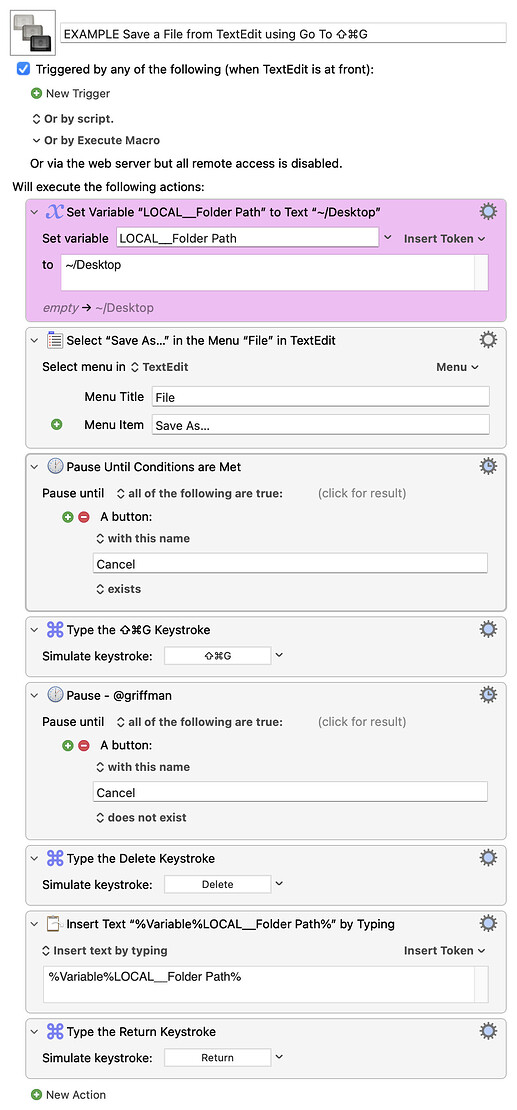Edit the 'LOCAL__Folder Path' variable name field

coord(247,238)
